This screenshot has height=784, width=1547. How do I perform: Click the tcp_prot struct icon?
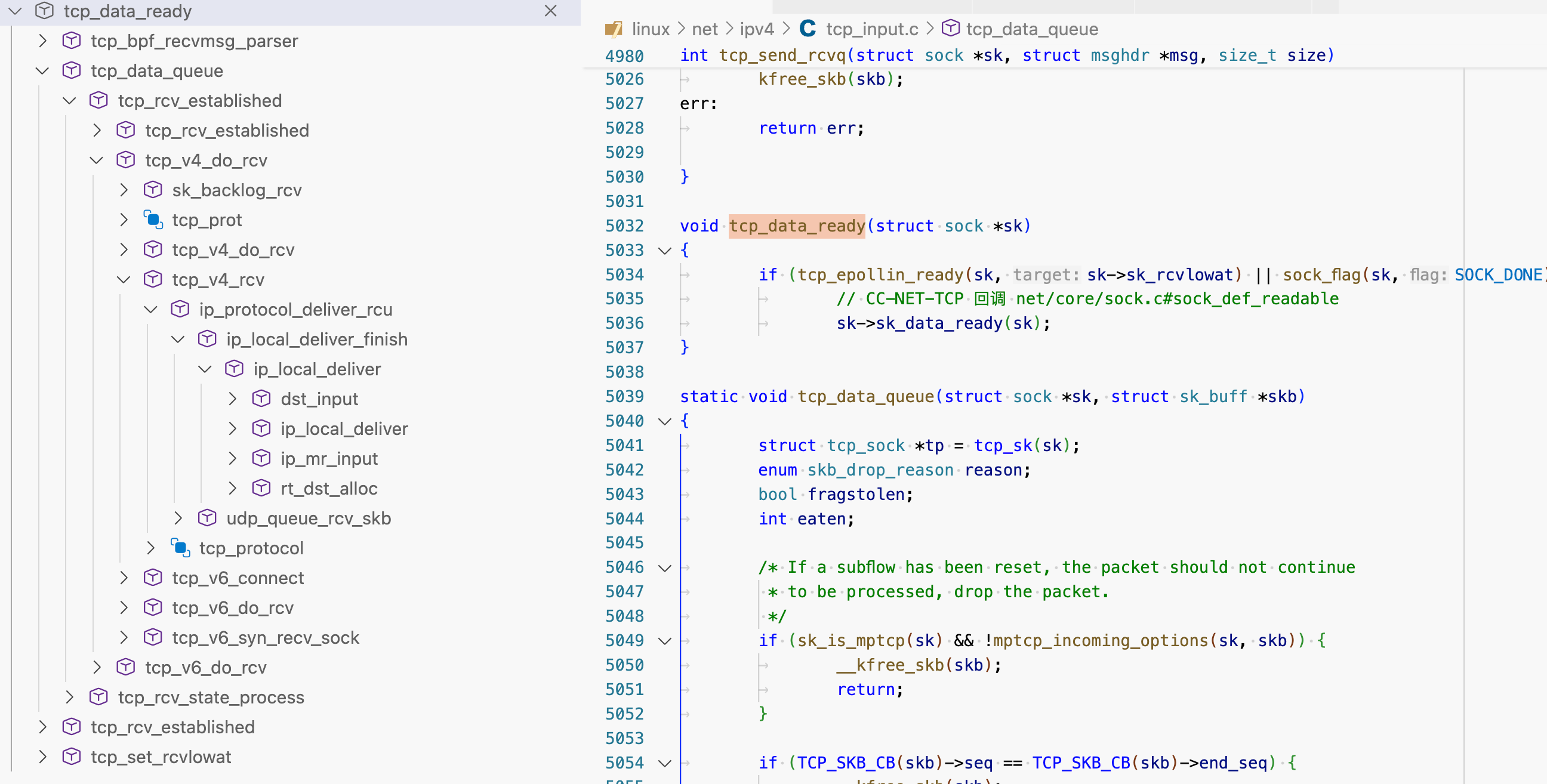(153, 220)
